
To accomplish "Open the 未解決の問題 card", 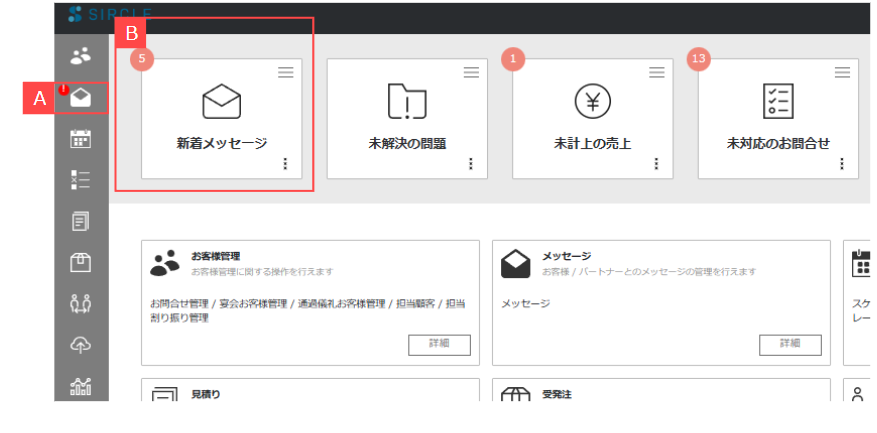I will pyautogui.click(x=407, y=118).
